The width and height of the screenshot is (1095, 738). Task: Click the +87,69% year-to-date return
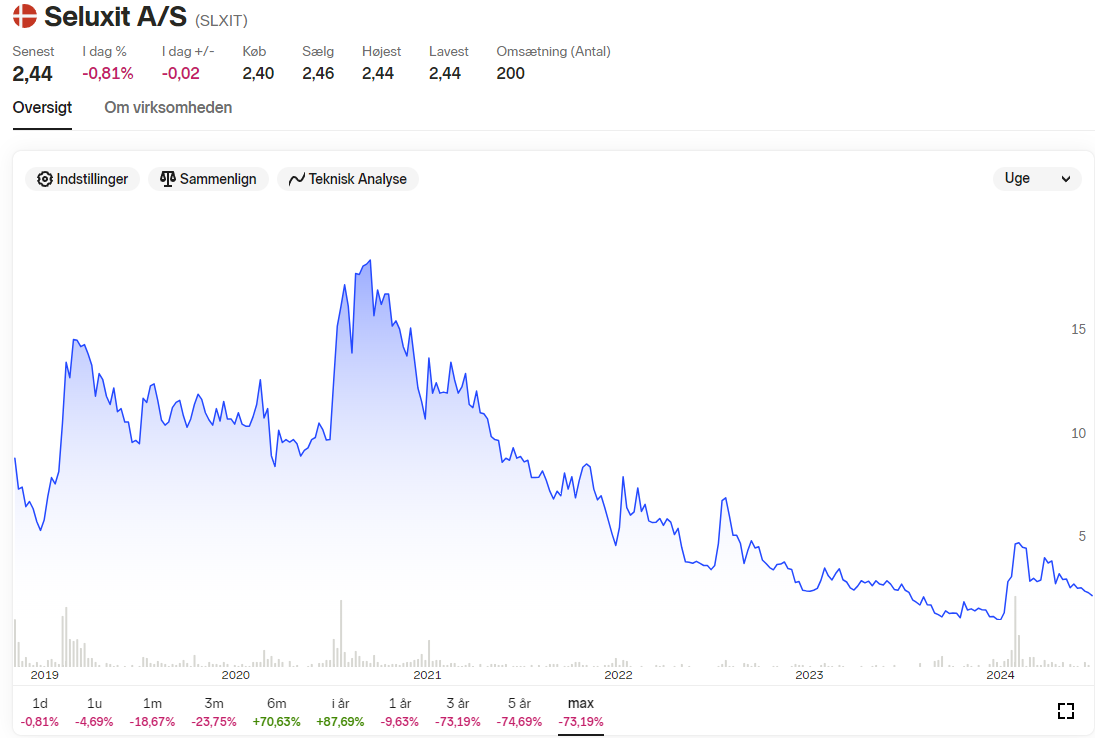coord(340,722)
